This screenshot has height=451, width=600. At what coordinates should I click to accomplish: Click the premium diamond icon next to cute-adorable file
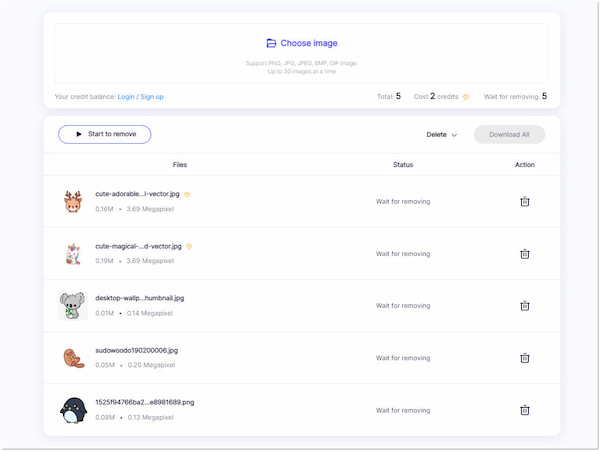[x=188, y=194]
